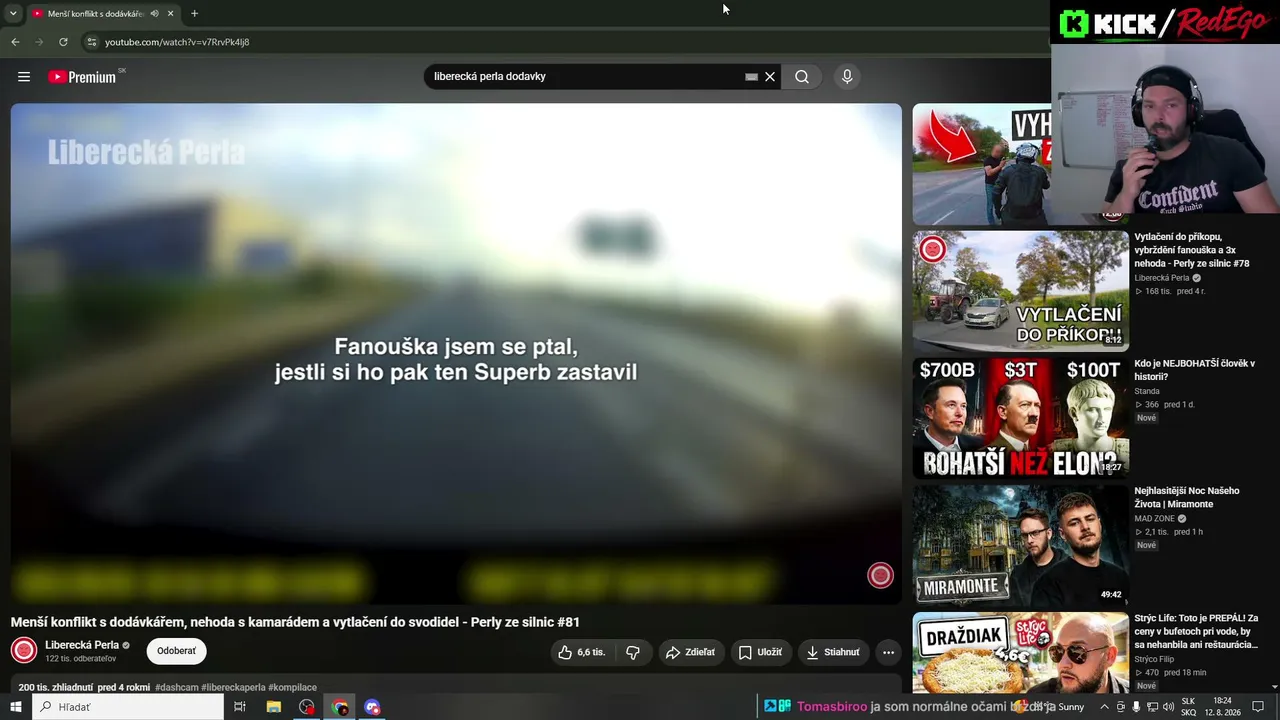The image size is (1280, 720).
Task: Open the Windows Start menu
Action: (x=15, y=707)
